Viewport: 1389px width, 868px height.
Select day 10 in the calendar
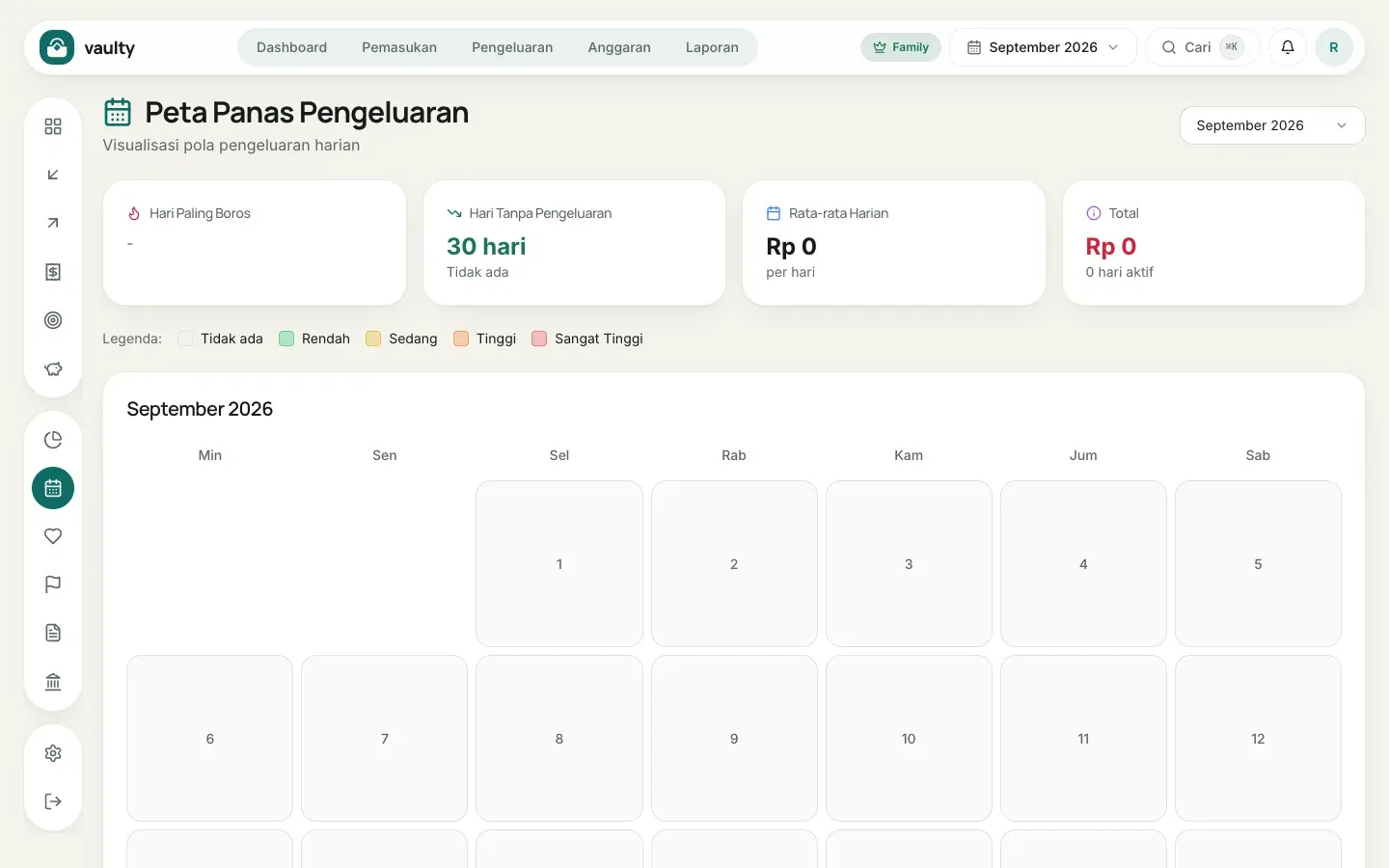pyautogui.click(x=909, y=739)
